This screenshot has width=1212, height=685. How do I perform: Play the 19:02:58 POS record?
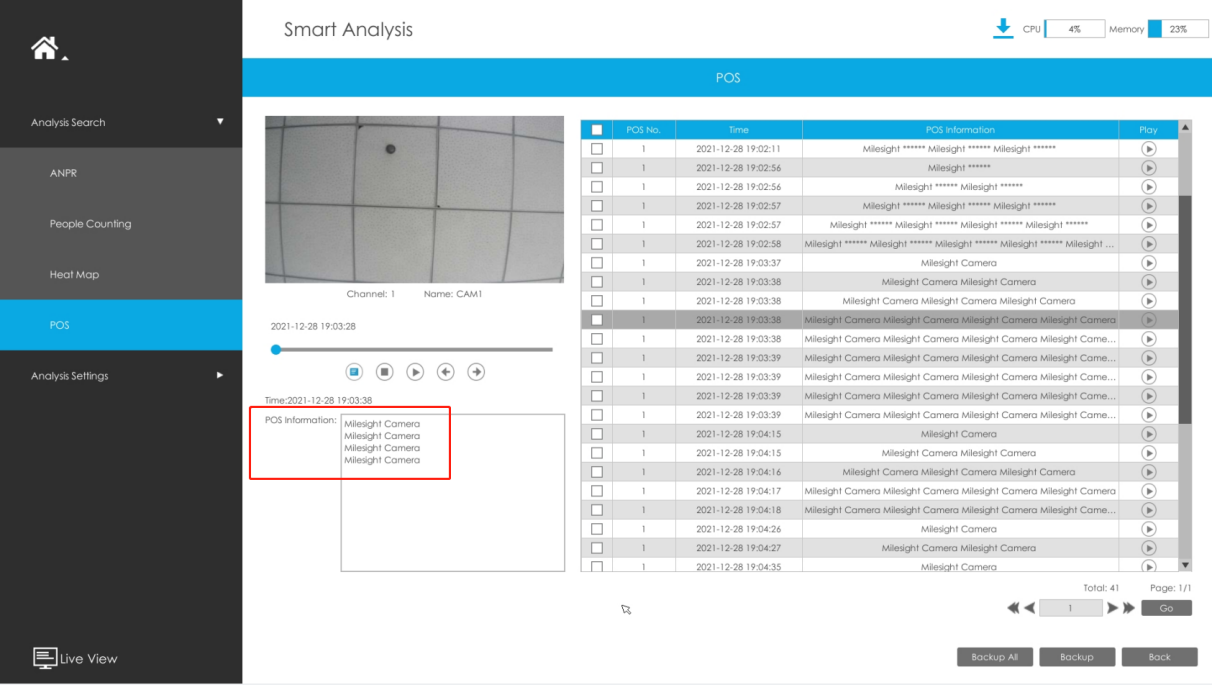pyautogui.click(x=1148, y=244)
